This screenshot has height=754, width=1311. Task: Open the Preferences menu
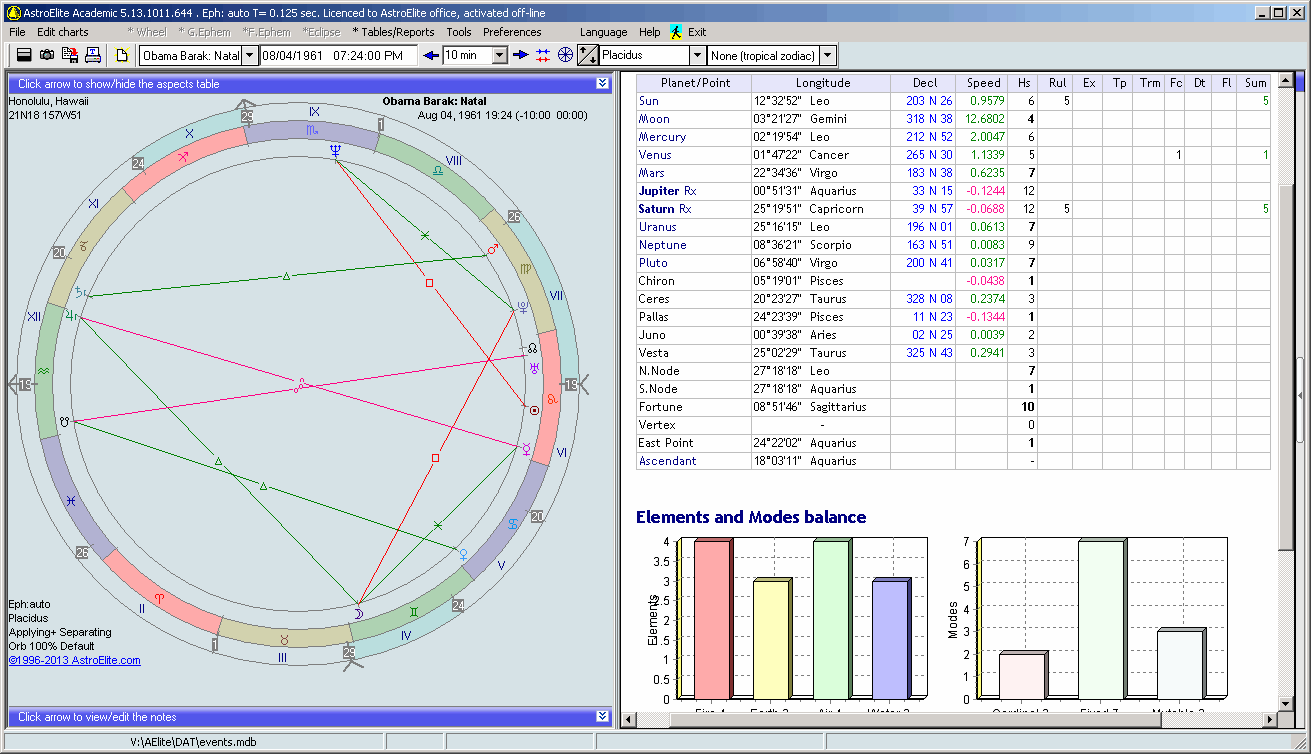(512, 32)
